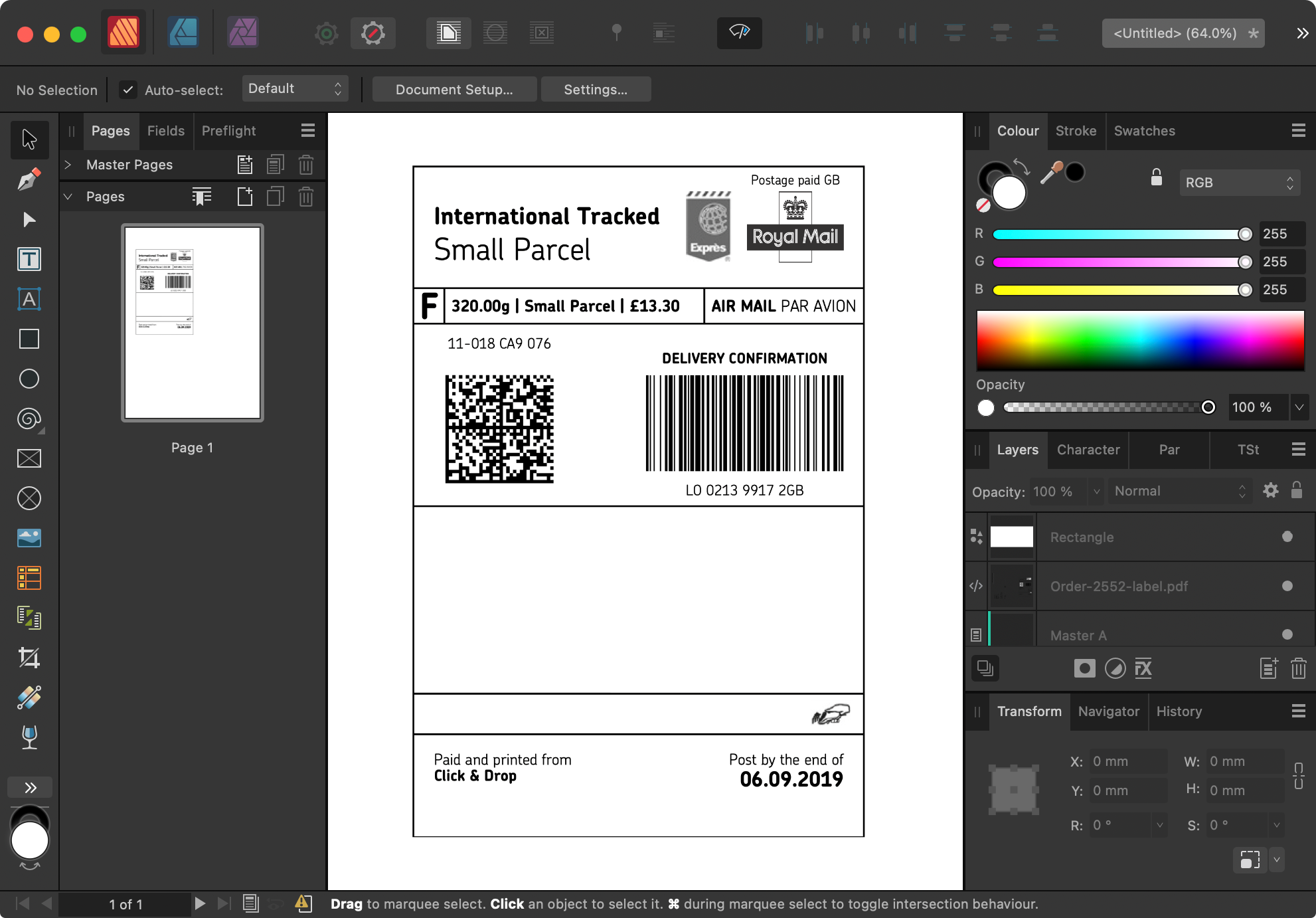Select the Page 1 thumbnail
The height and width of the screenshot is (918, 1316).
point(193,323)
